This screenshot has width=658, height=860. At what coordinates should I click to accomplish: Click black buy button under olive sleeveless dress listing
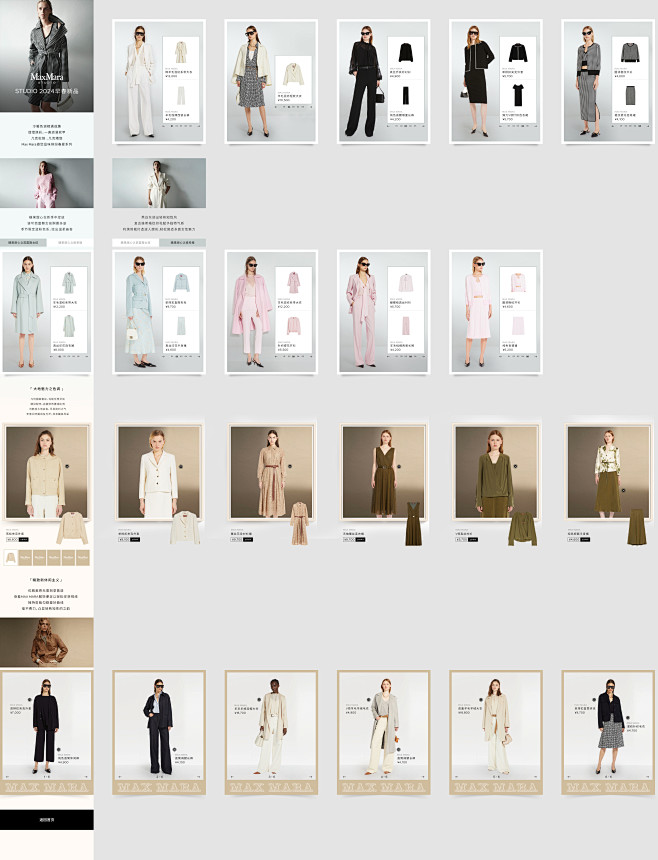(x=360, y=539)
